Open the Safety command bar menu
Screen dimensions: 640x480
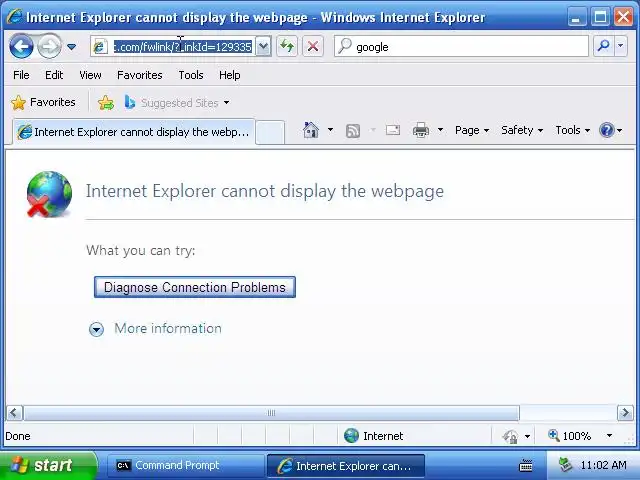[x=522, y=130]
